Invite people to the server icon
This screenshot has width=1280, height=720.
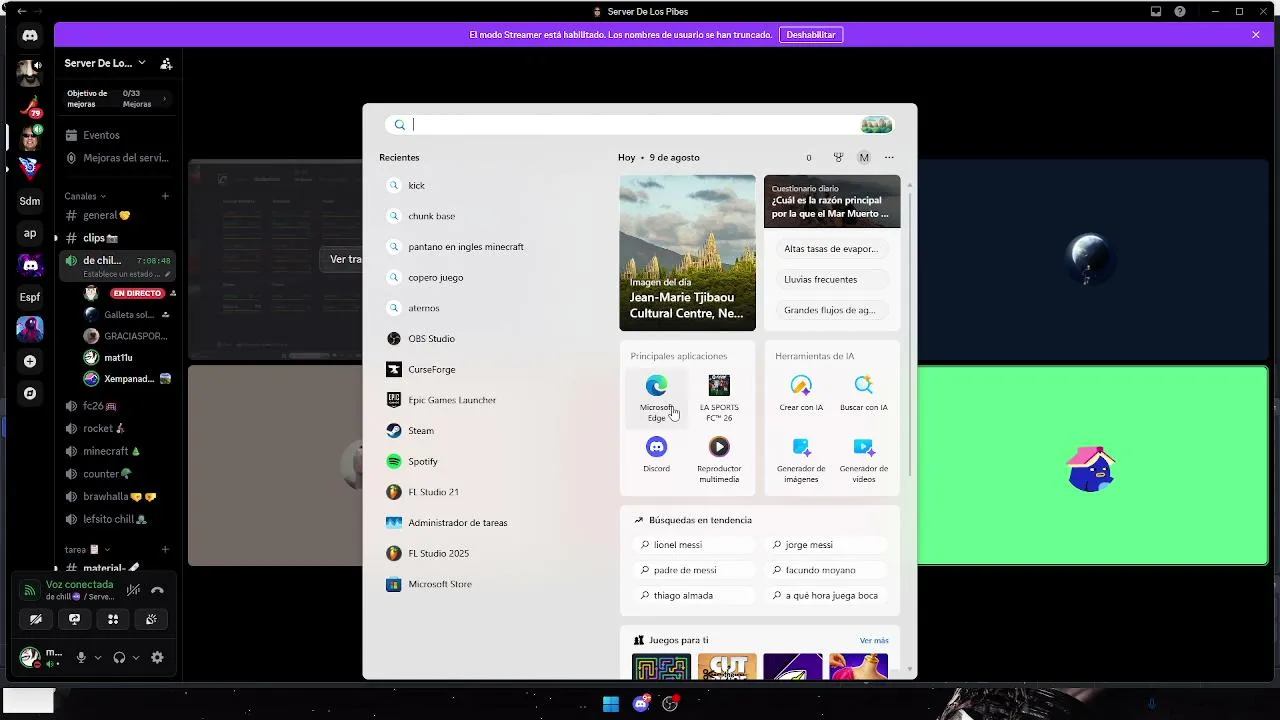click(166, 63)
